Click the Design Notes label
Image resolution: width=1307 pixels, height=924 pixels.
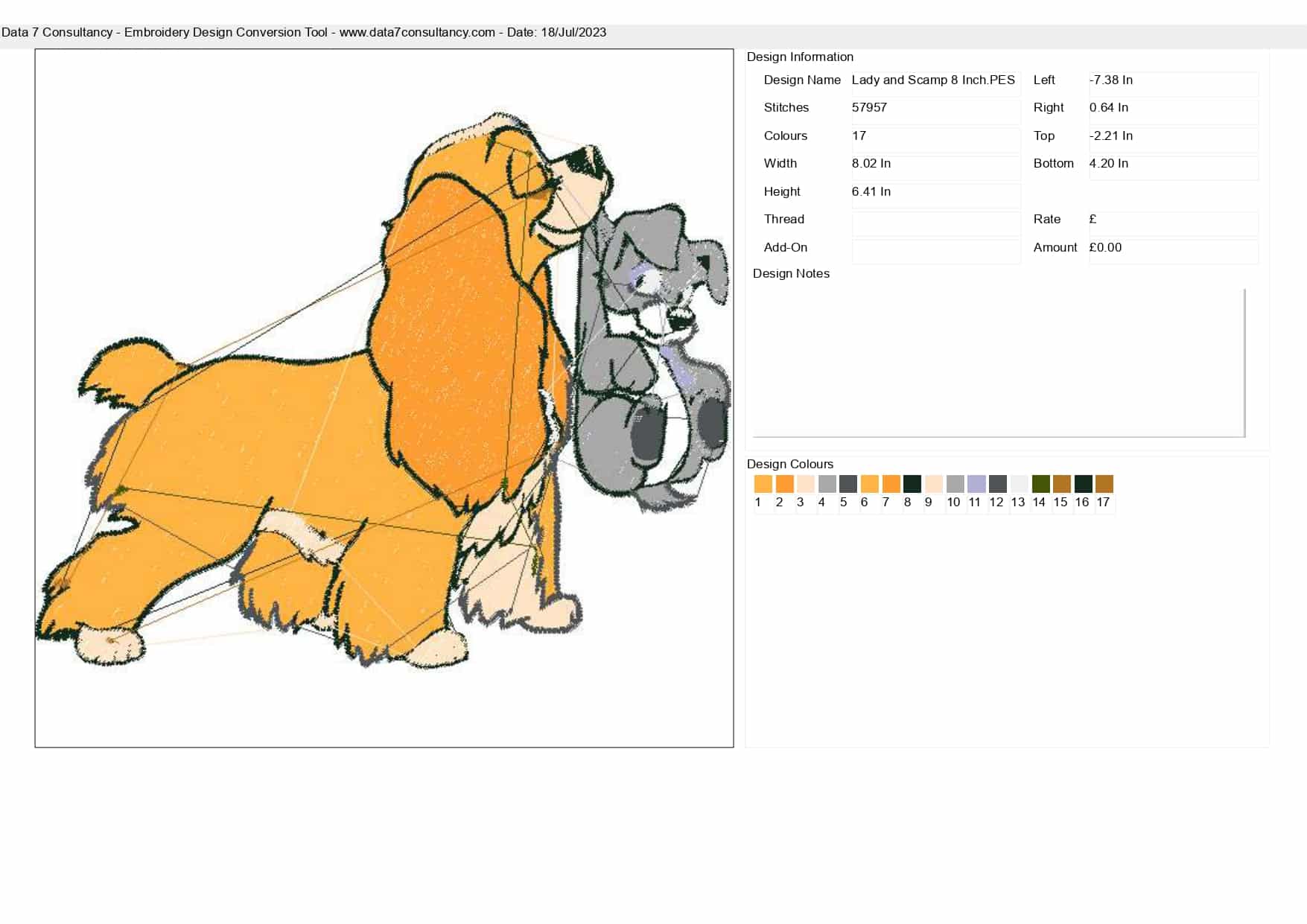(x=791, y=273)
